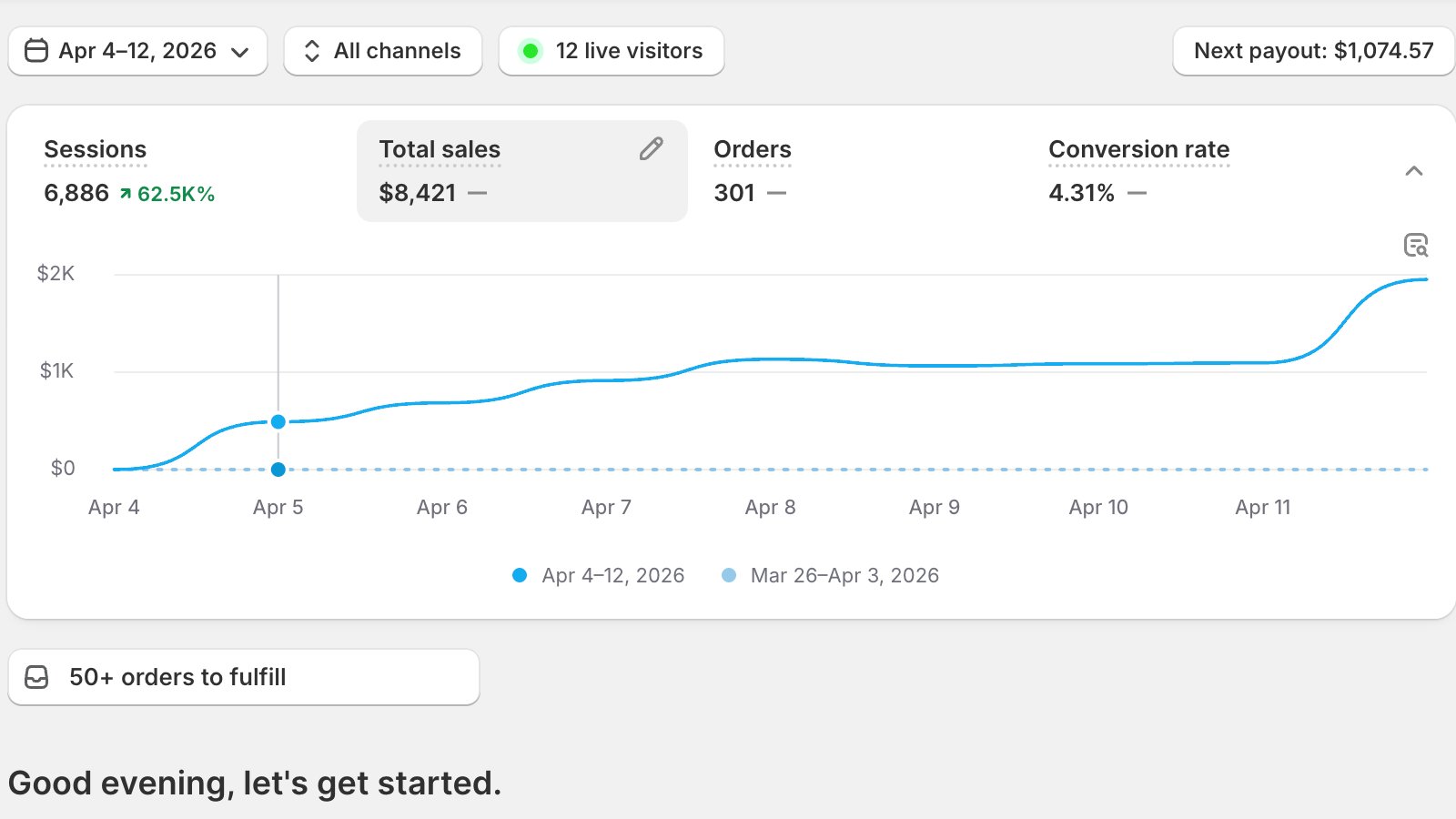Toggle Apr 4–12, 2026 legend series
The image size is (1456, 819).
[599, 575]
